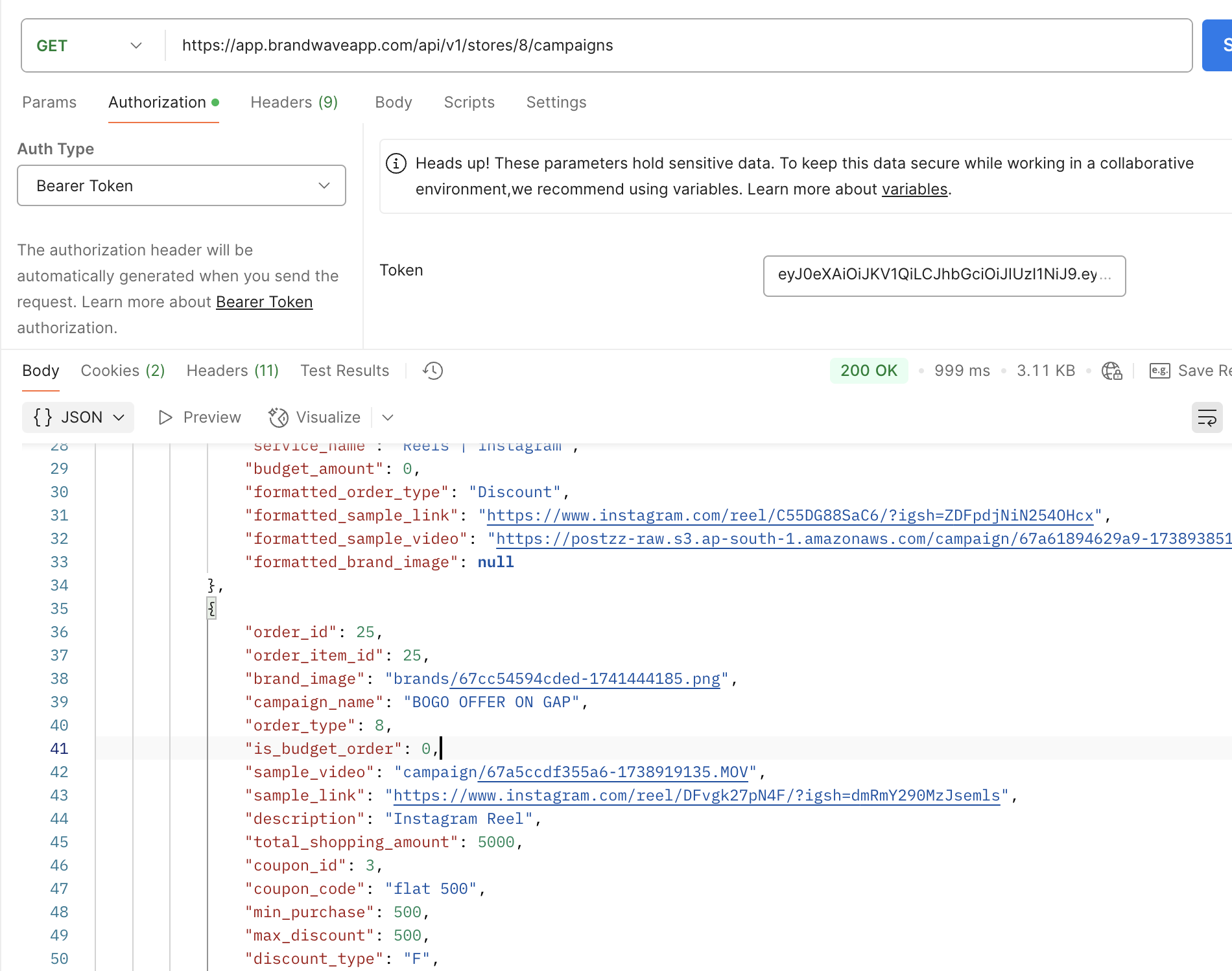Open the variables help link
The height and width of the screenshot is (971, 1232).
914,189
